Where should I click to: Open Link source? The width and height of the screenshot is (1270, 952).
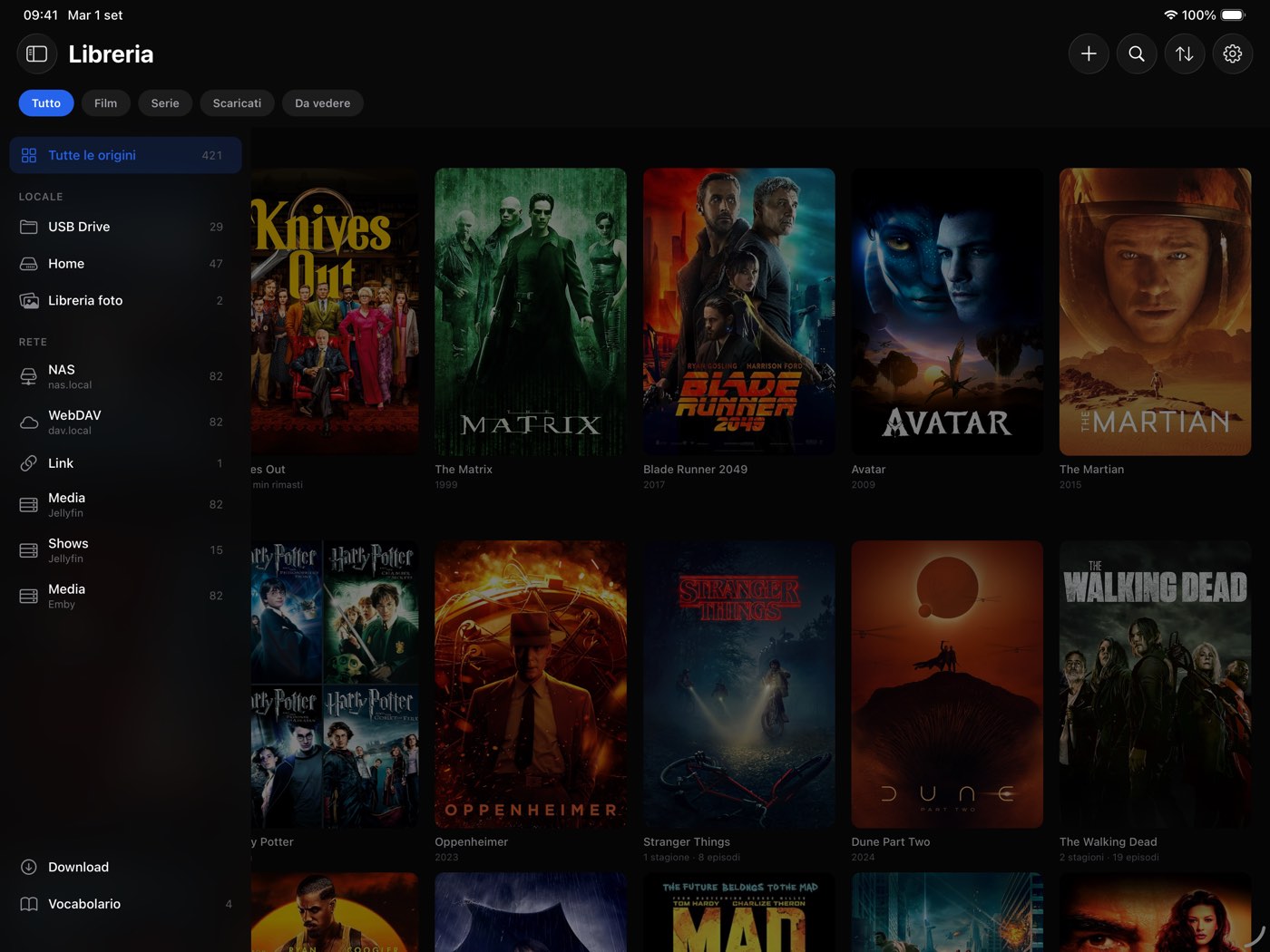point(126,463)
